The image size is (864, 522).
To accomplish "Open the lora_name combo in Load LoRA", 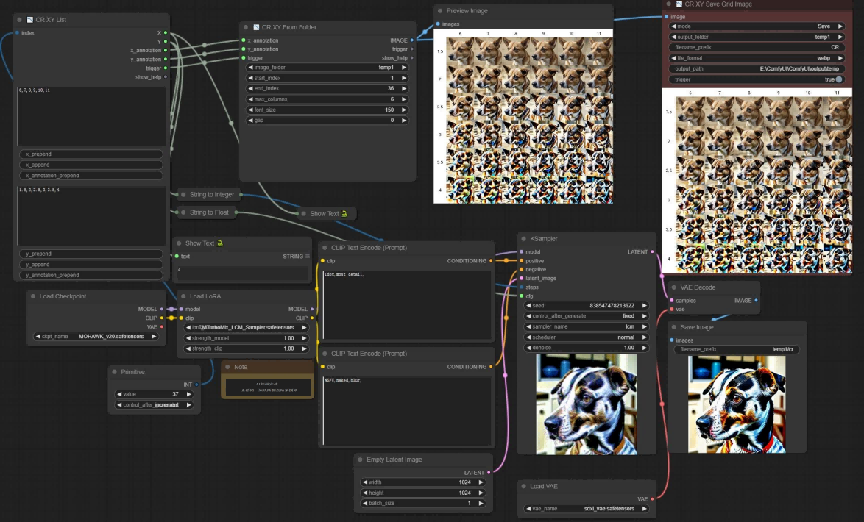I will (246, 327).
